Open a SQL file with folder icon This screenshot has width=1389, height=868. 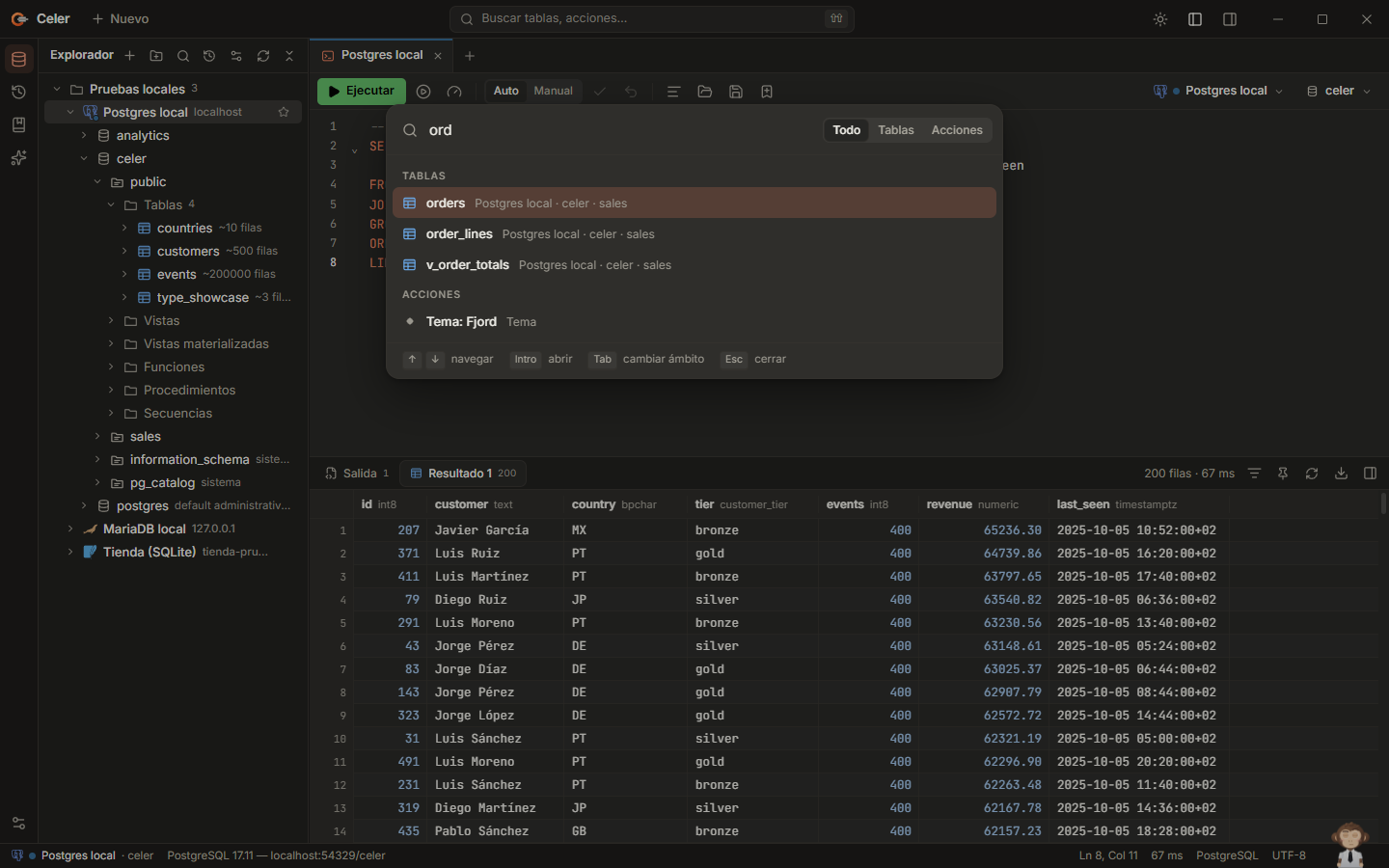click(x=705, y=92)
